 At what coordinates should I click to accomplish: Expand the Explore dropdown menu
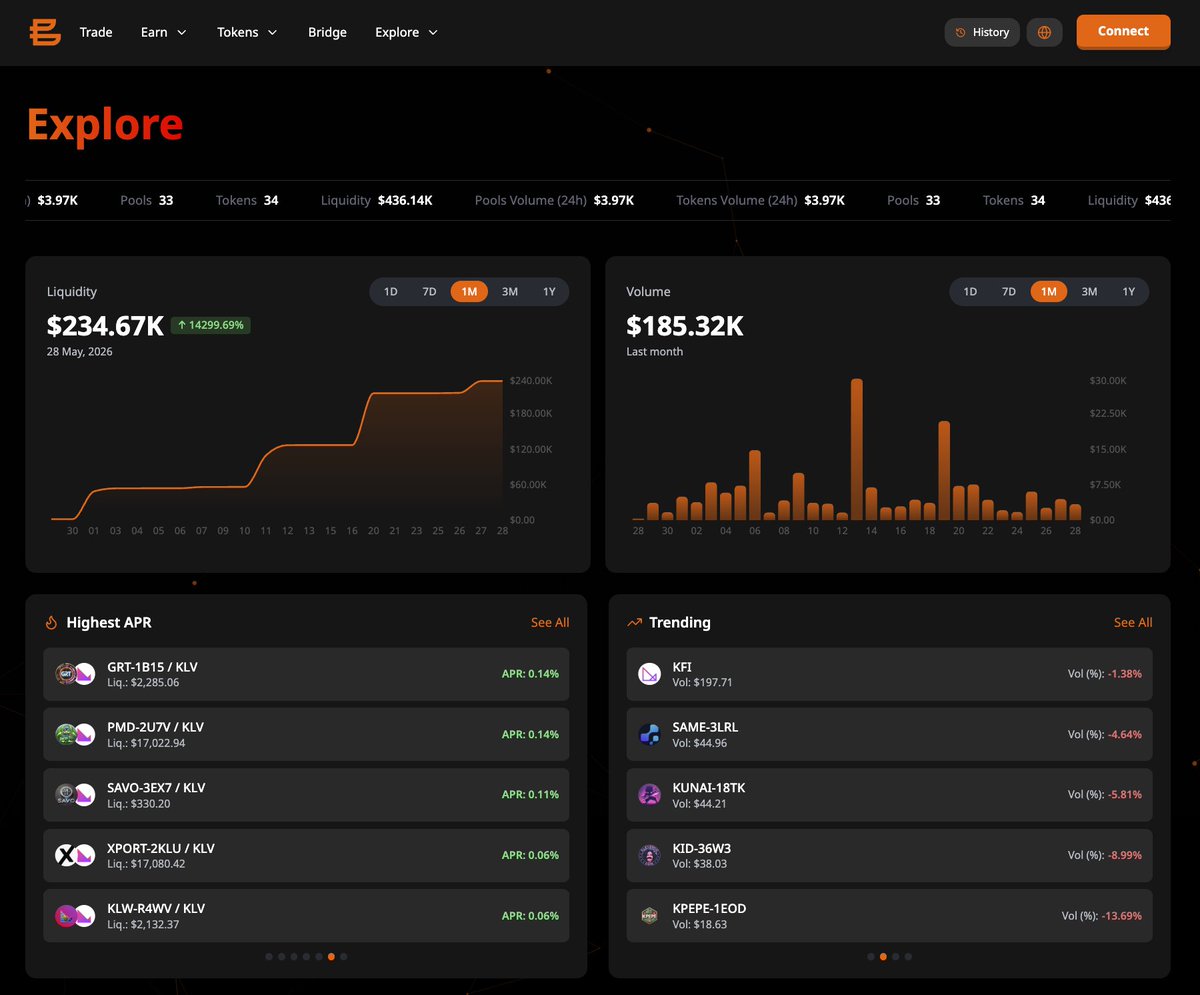coord(407,32)
